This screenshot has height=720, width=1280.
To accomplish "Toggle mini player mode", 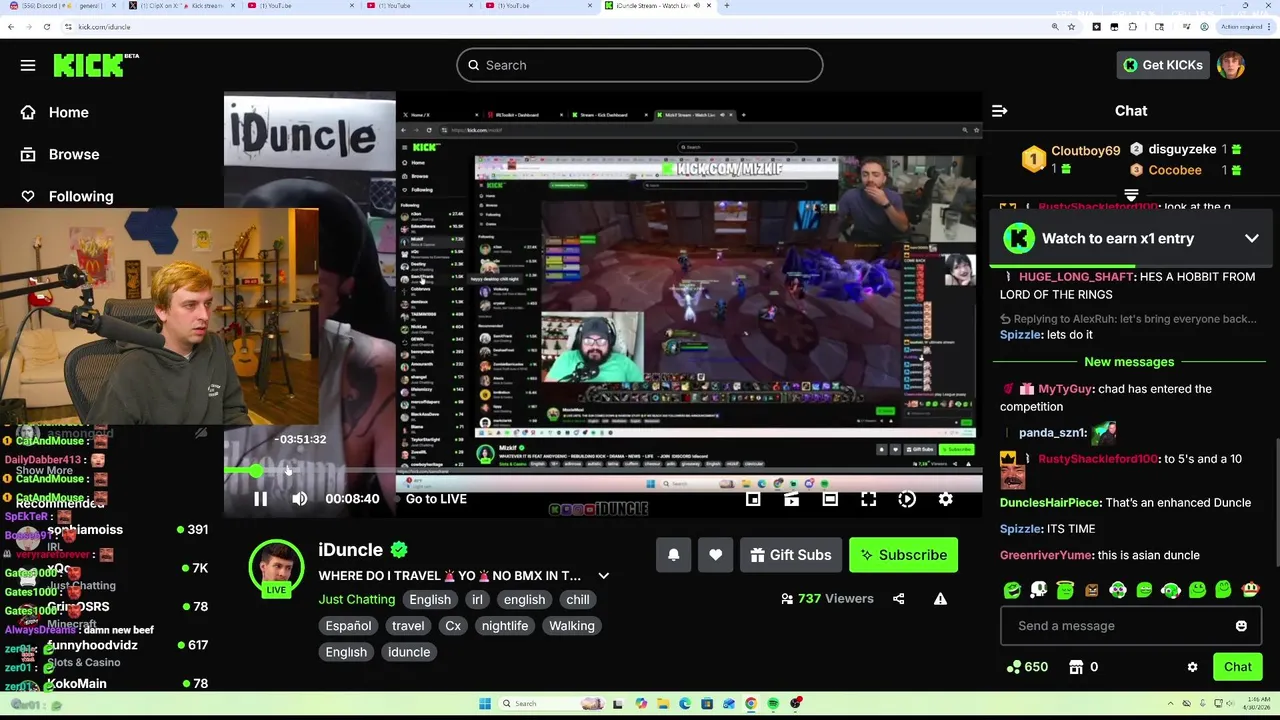I will click(753, 498).
